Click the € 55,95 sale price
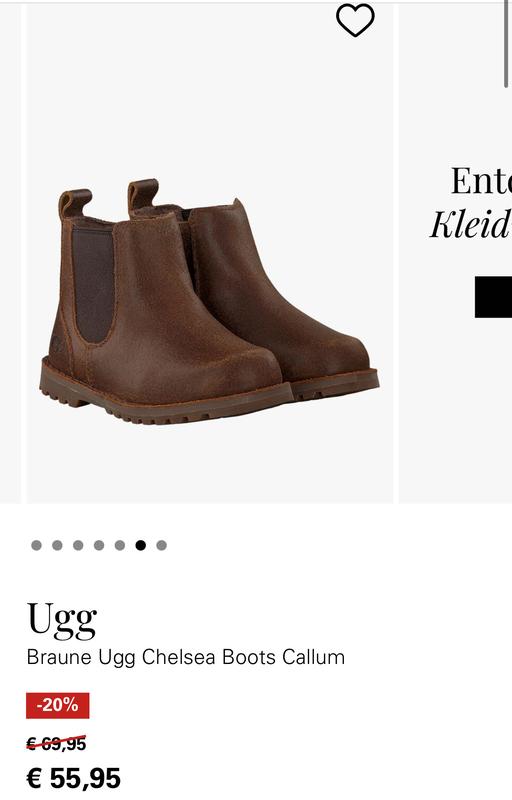Viewport: 512px width, 800px height. pos(73,778)
